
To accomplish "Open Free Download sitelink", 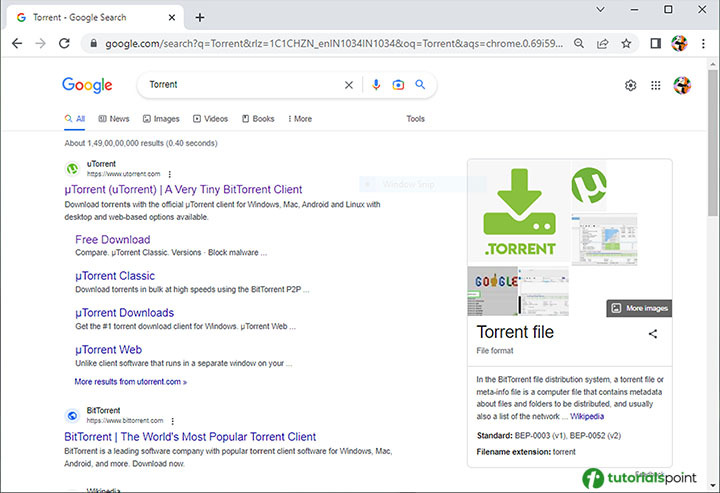I will pos(112,240).
